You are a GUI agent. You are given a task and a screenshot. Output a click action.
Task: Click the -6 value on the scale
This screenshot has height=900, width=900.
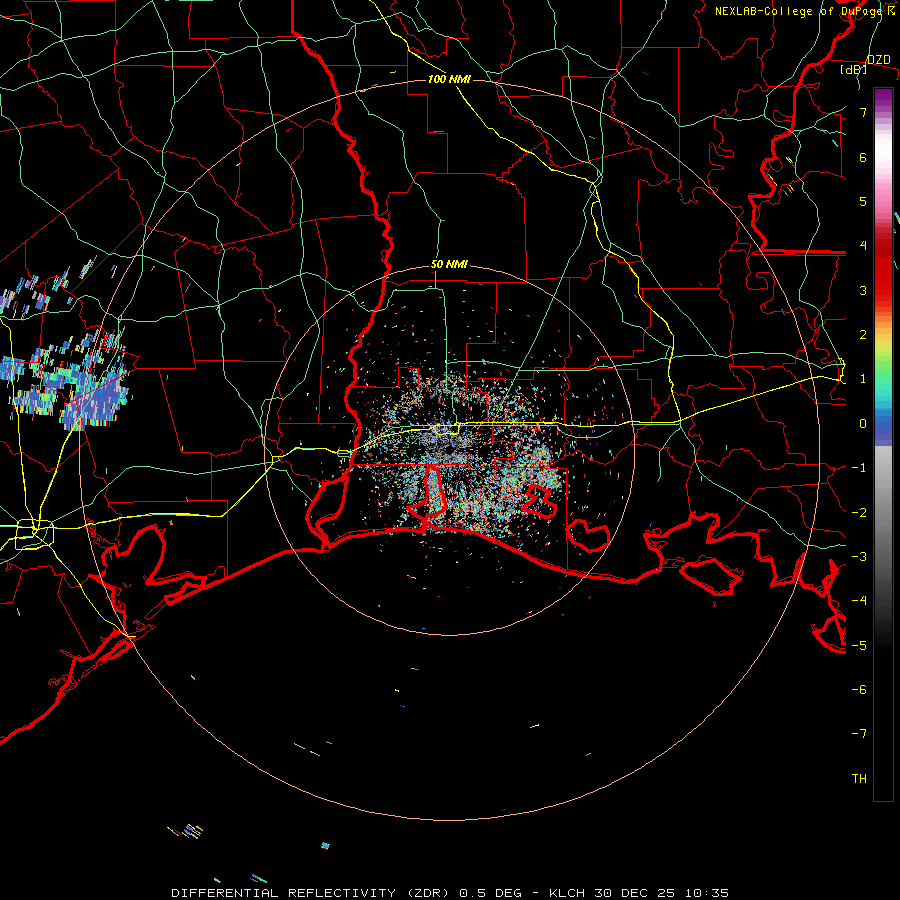pyautogui.click(x=859, y=690)
